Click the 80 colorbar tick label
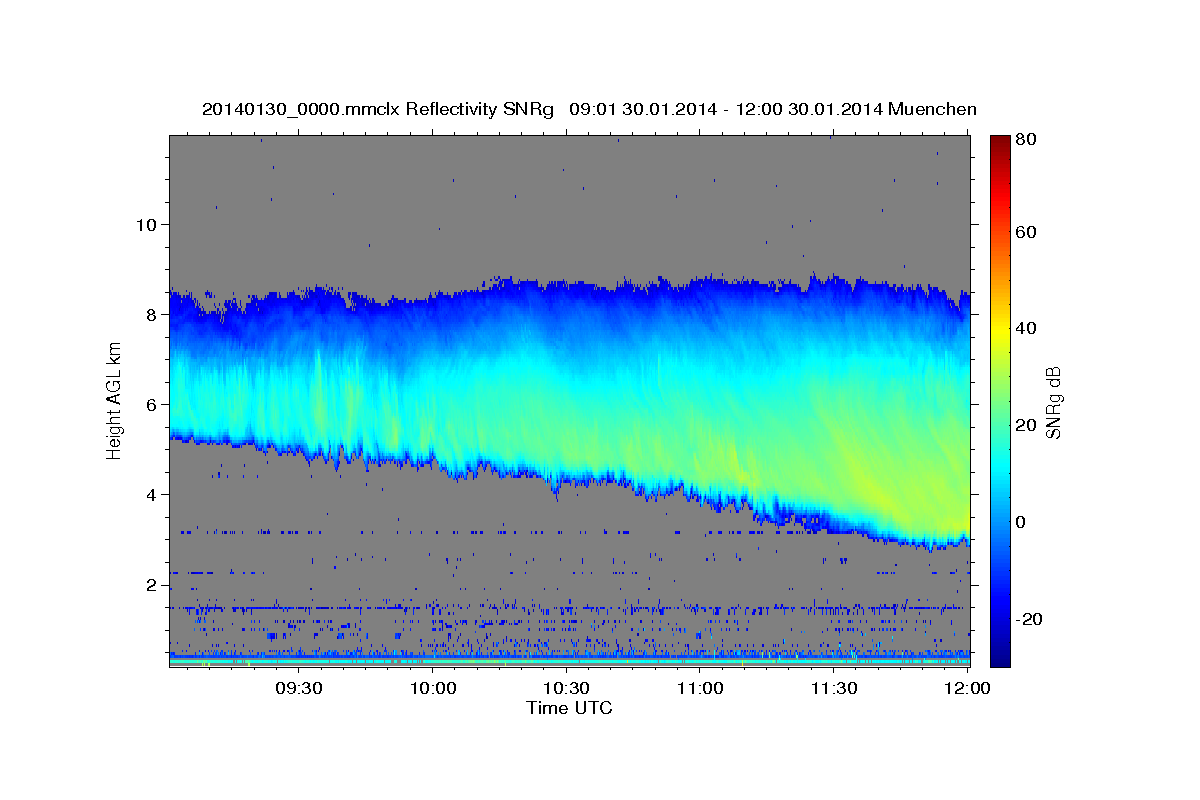 (x=1025, y=140)
